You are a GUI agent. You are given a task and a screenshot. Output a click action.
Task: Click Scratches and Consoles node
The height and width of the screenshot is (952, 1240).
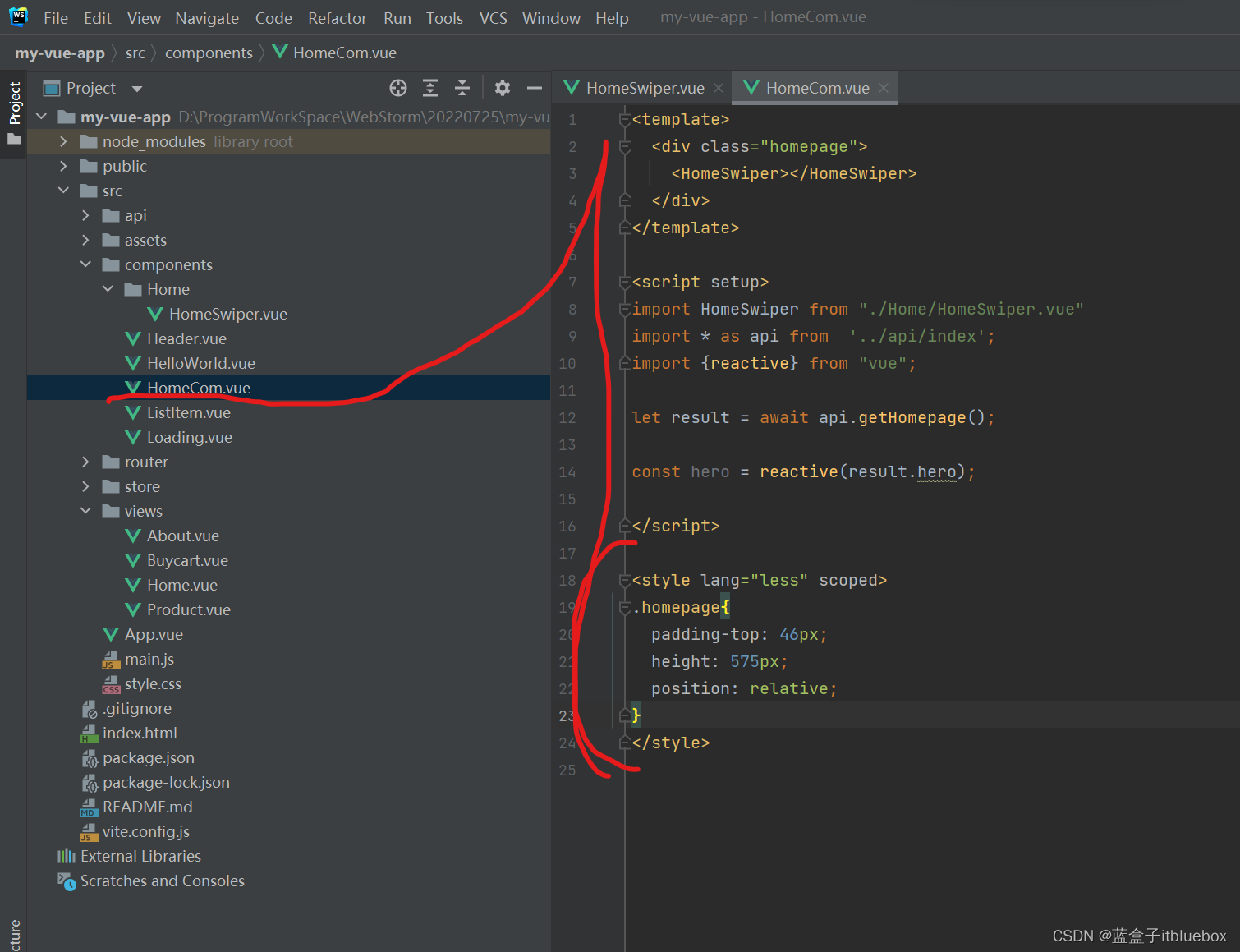pos(162,881)
